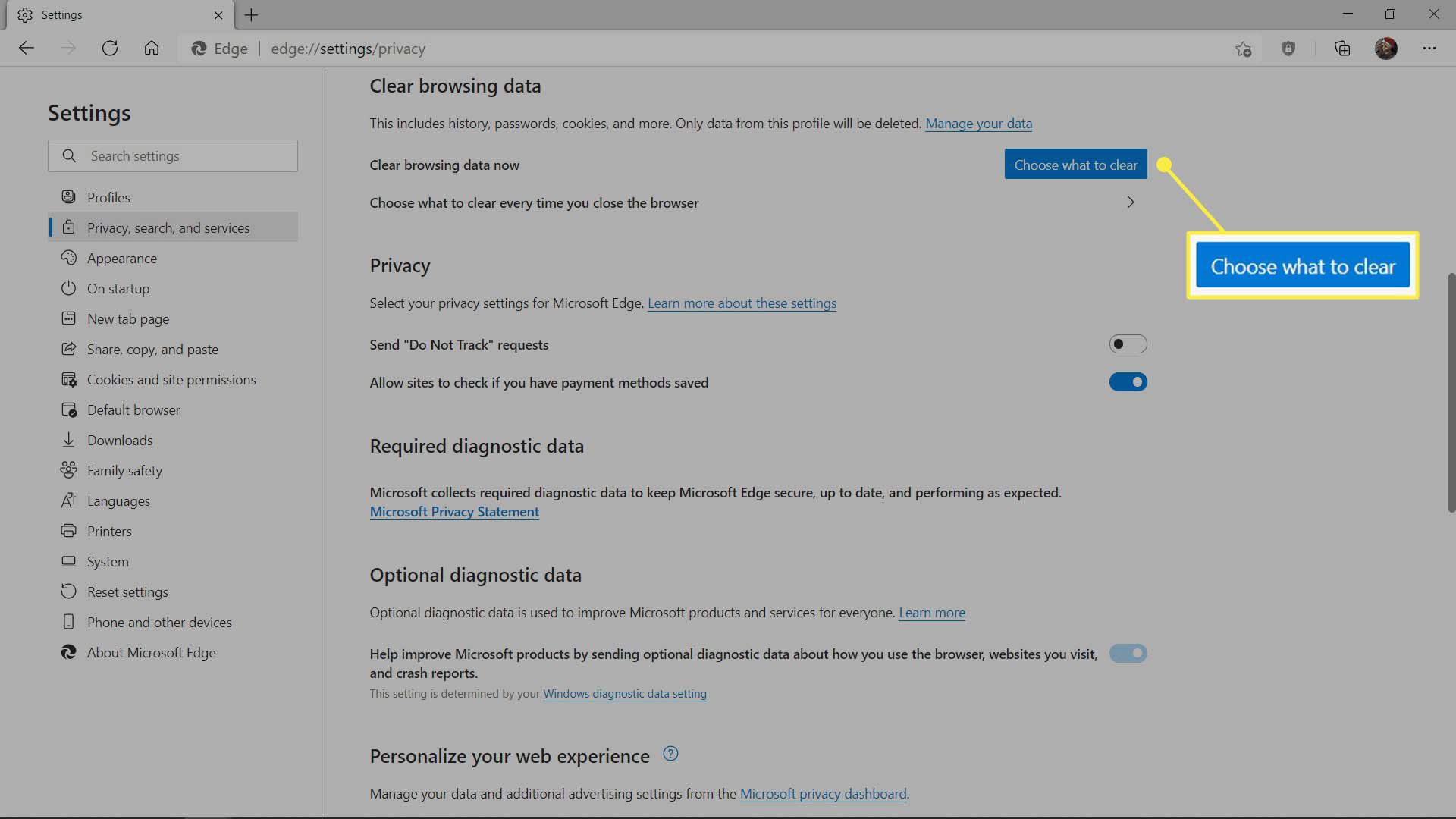Click the Privacy, search, and services icon

(x=68, y=227)
